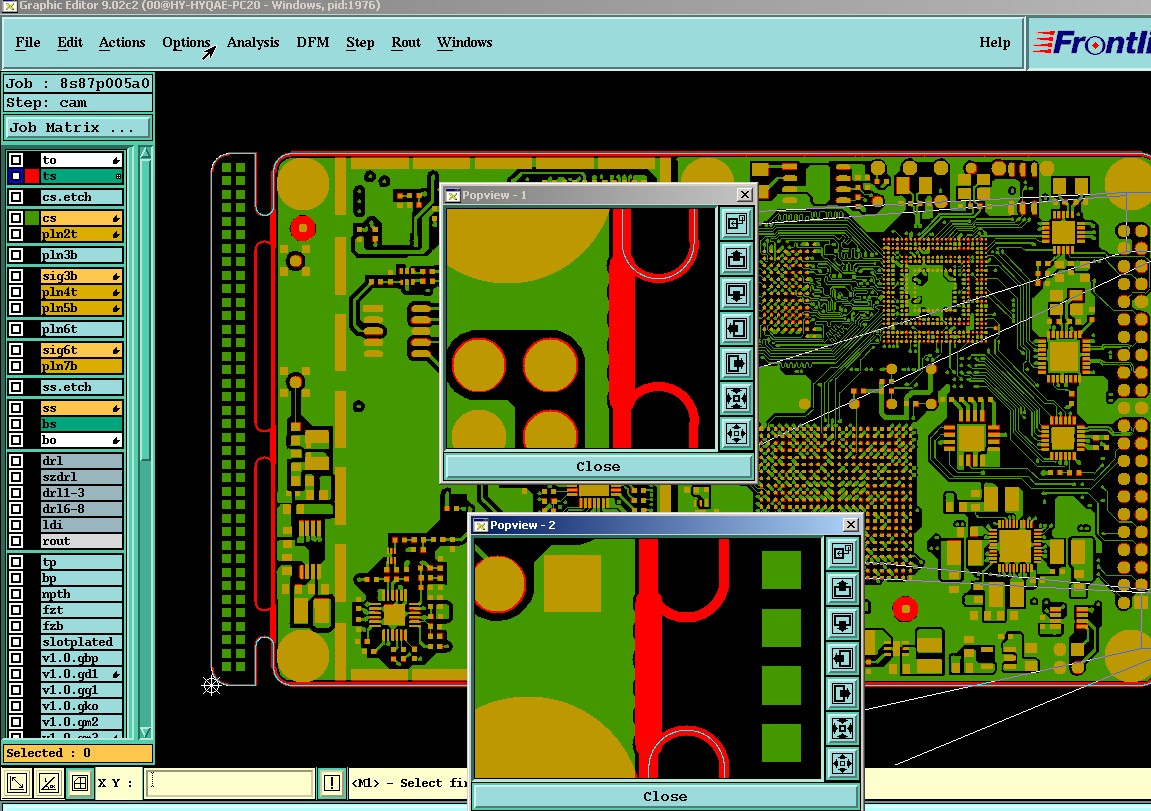Image resolution: width=1151 pixels, height=811 pixels.
Task: Click inside the X Y coordinate input field
Action: tap(230, 783)
